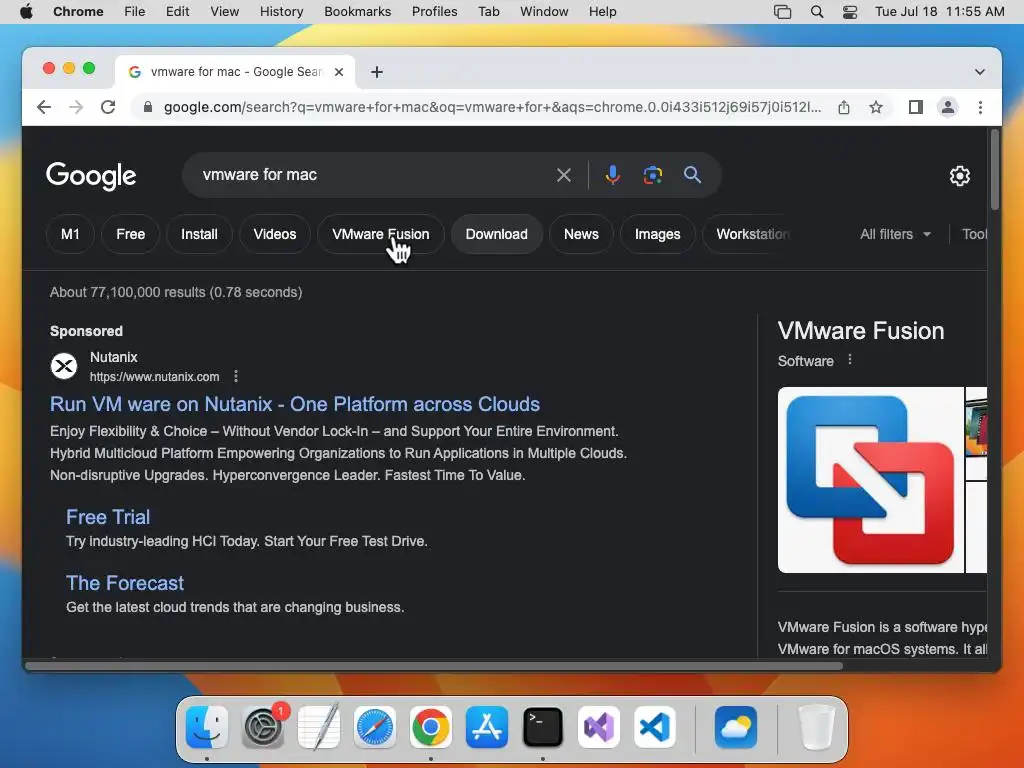The width and height of the screenshot is (1024, 768).
Task: Open the Profiles menu
Action: [434, 12]
